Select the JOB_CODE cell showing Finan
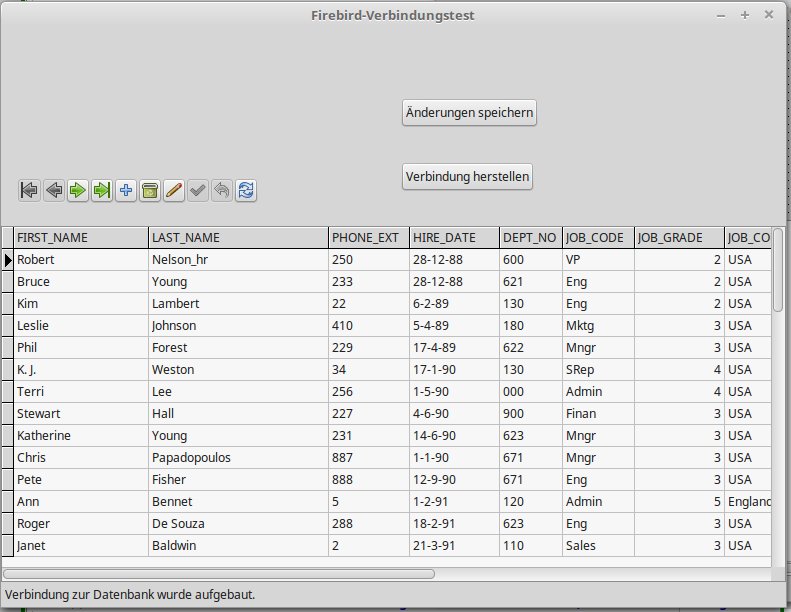This screenshot has height=612, width=791. [597, 413]
